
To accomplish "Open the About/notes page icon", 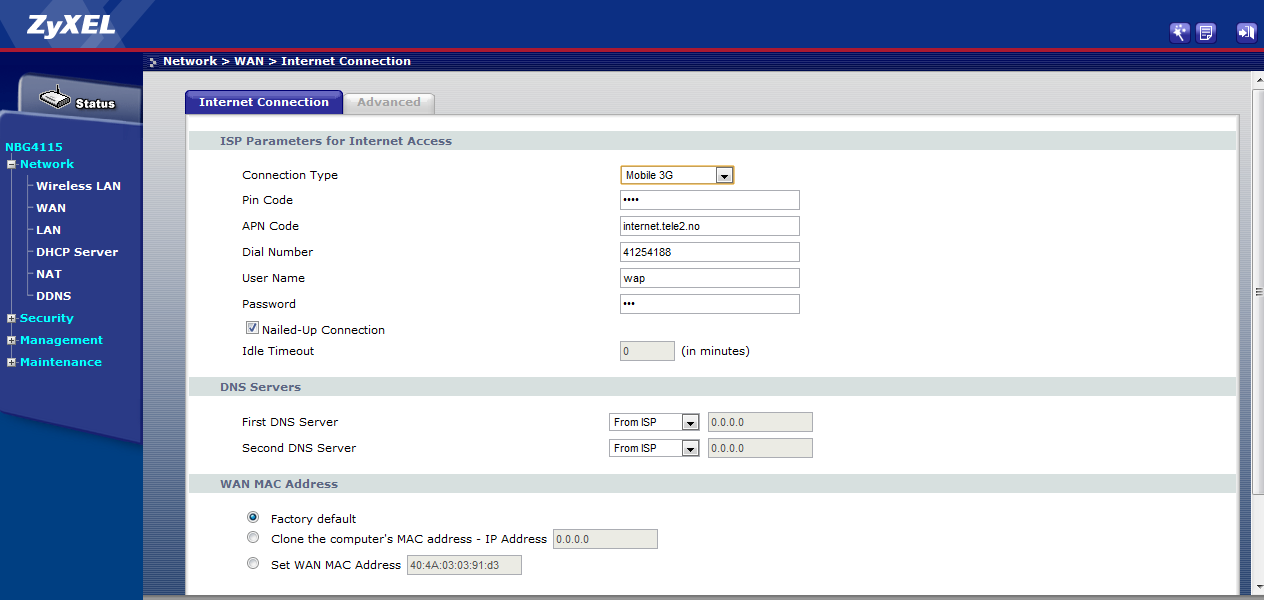I will coord(1206,32).
